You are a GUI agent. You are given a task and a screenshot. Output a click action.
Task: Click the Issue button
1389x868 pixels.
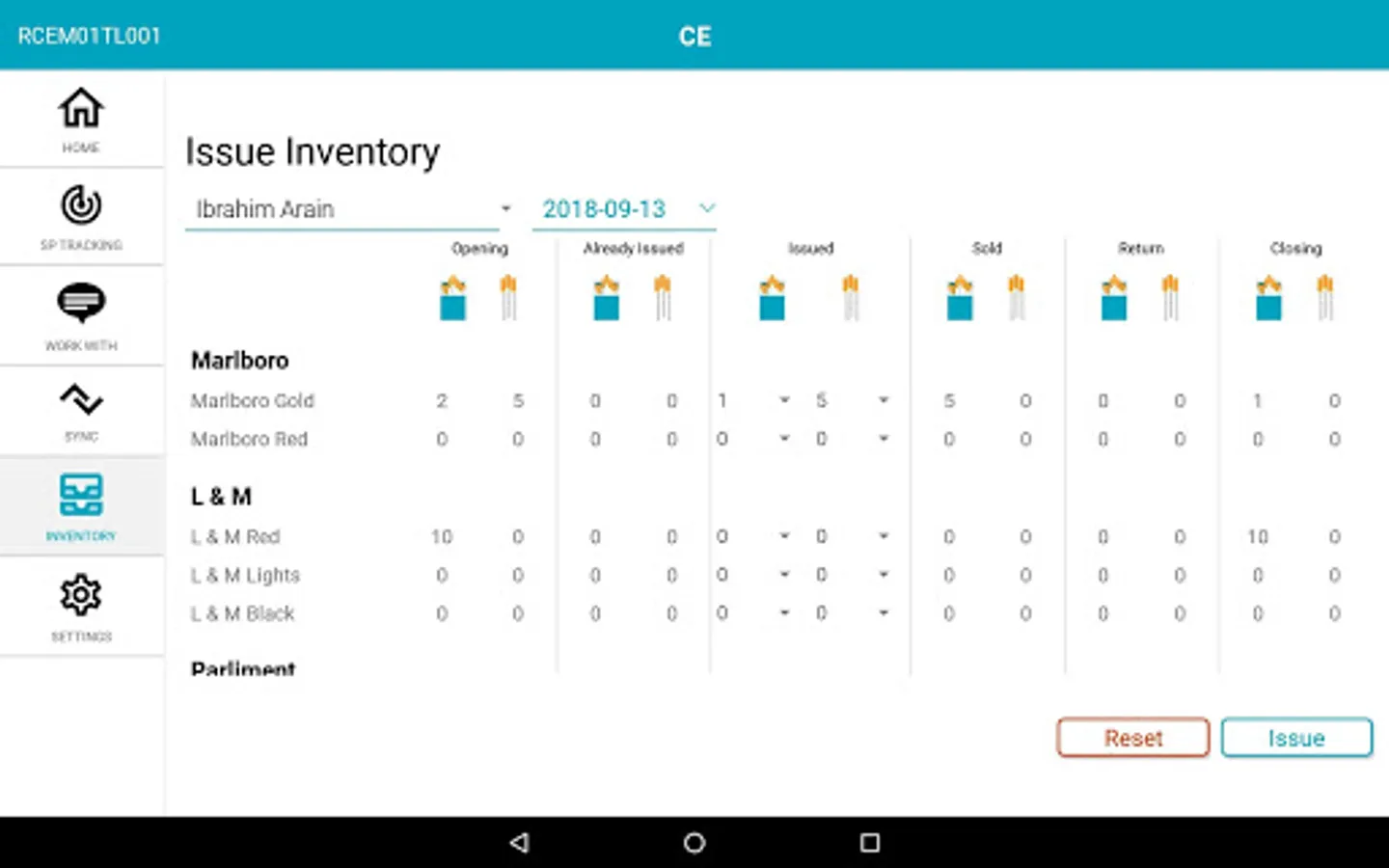[x=1296, y=738]
